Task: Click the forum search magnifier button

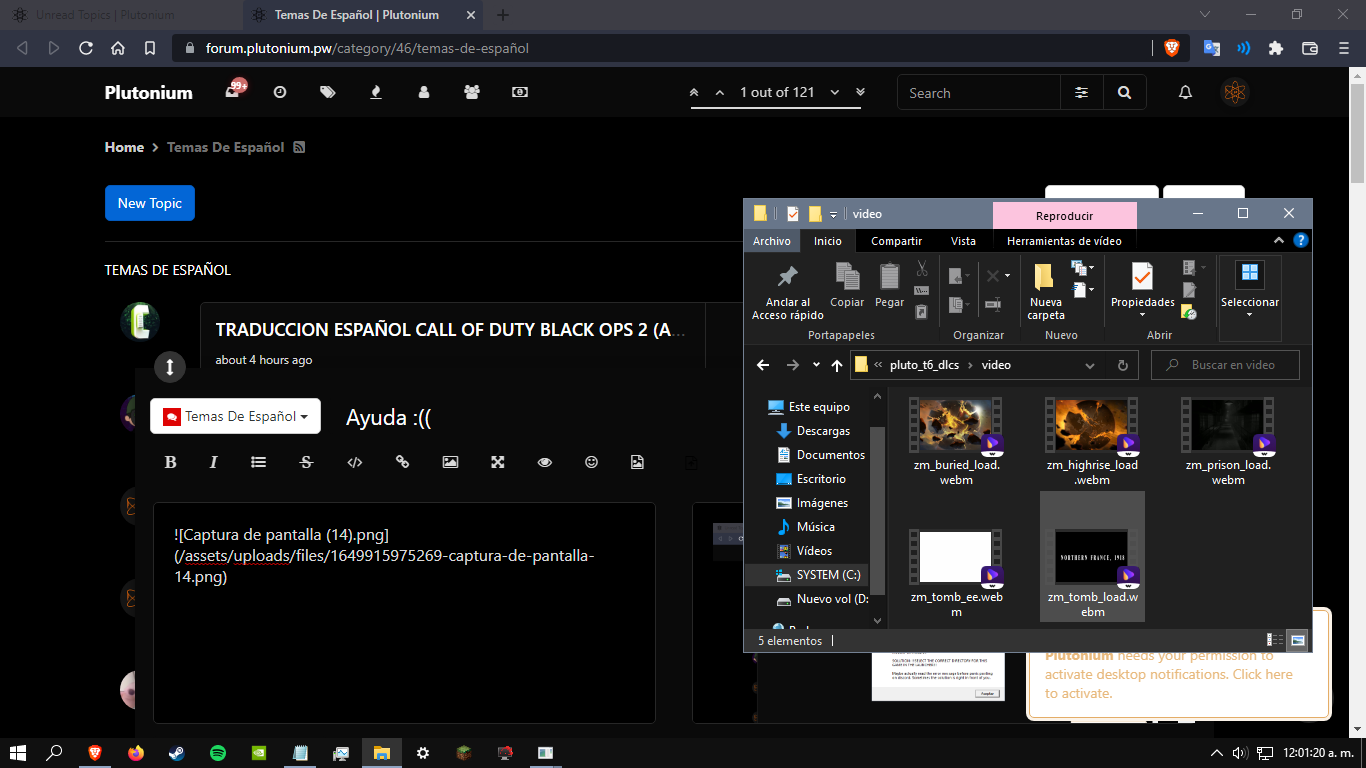Action: 1125,92
